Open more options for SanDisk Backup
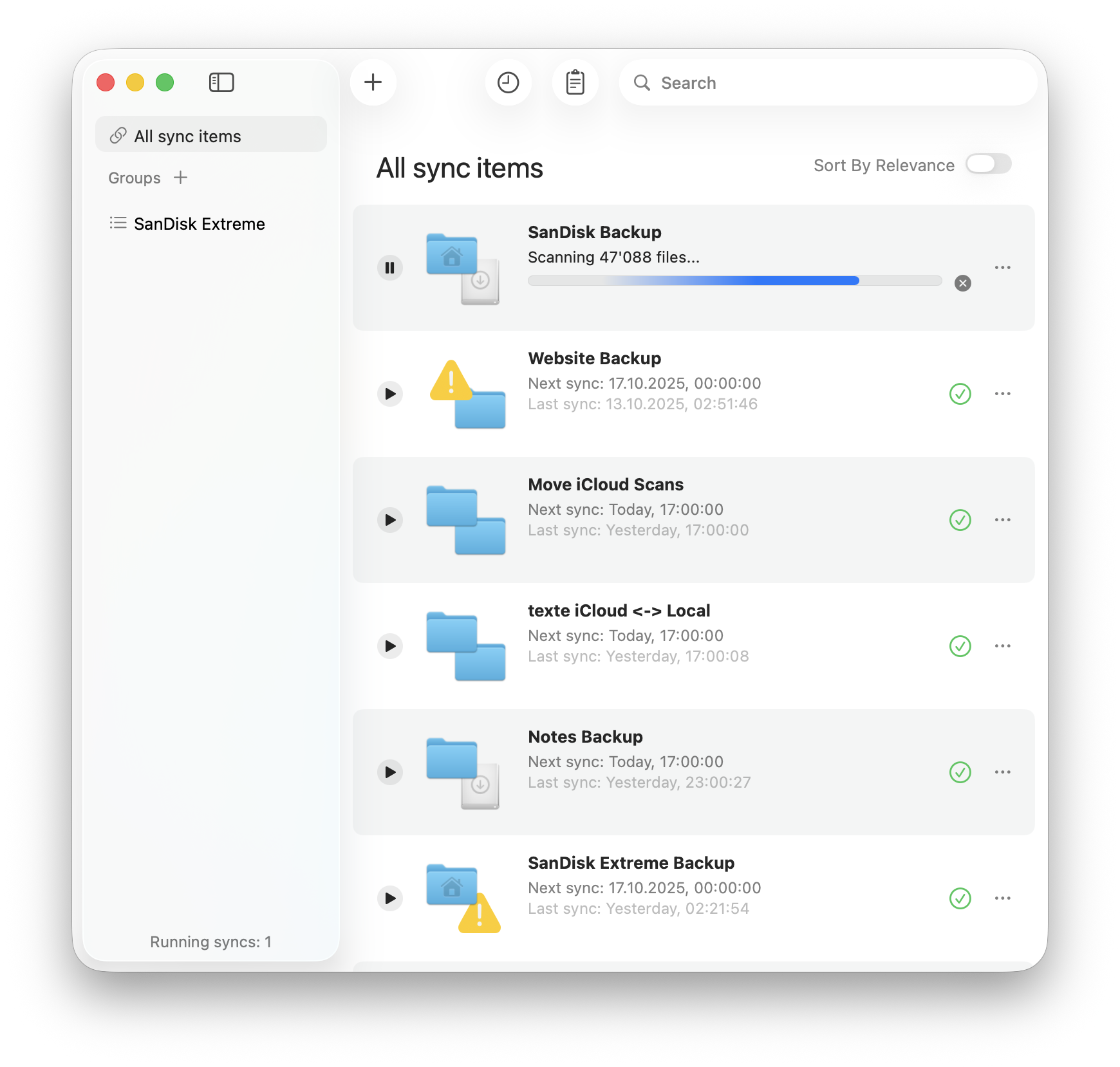 point(1002,268)
